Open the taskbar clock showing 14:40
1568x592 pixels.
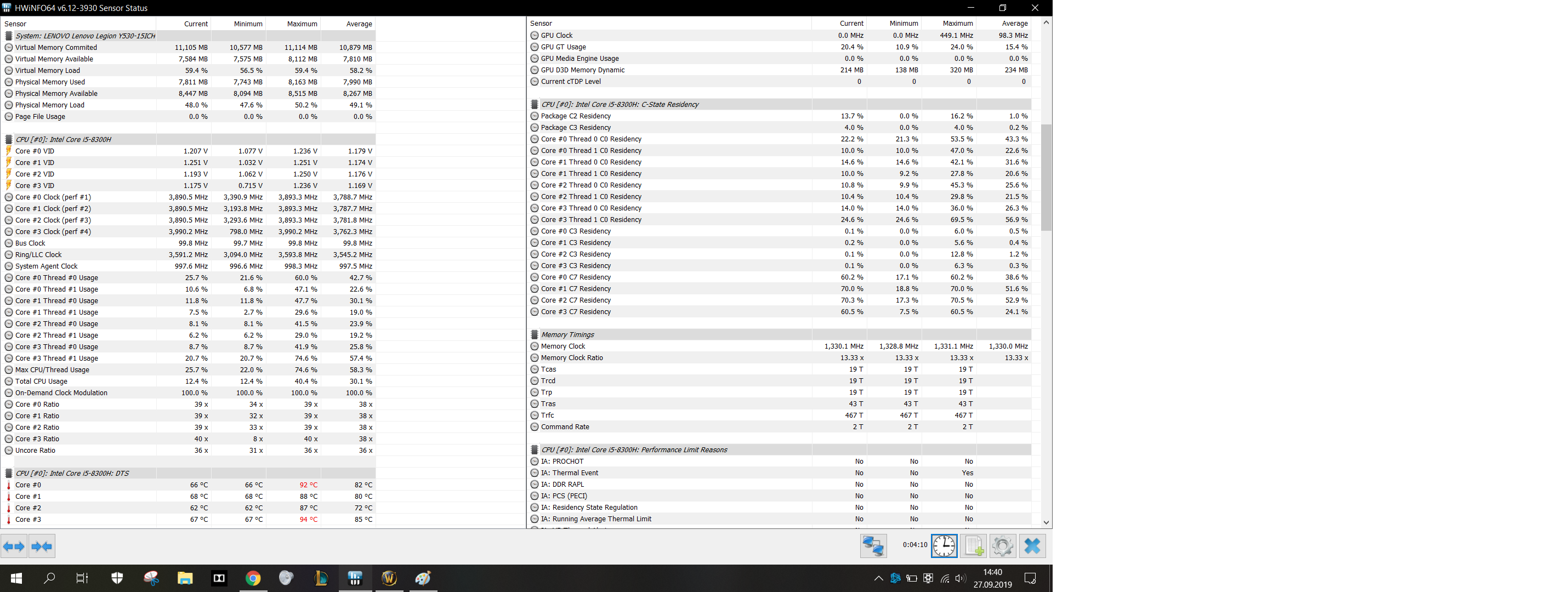(993, 579)
